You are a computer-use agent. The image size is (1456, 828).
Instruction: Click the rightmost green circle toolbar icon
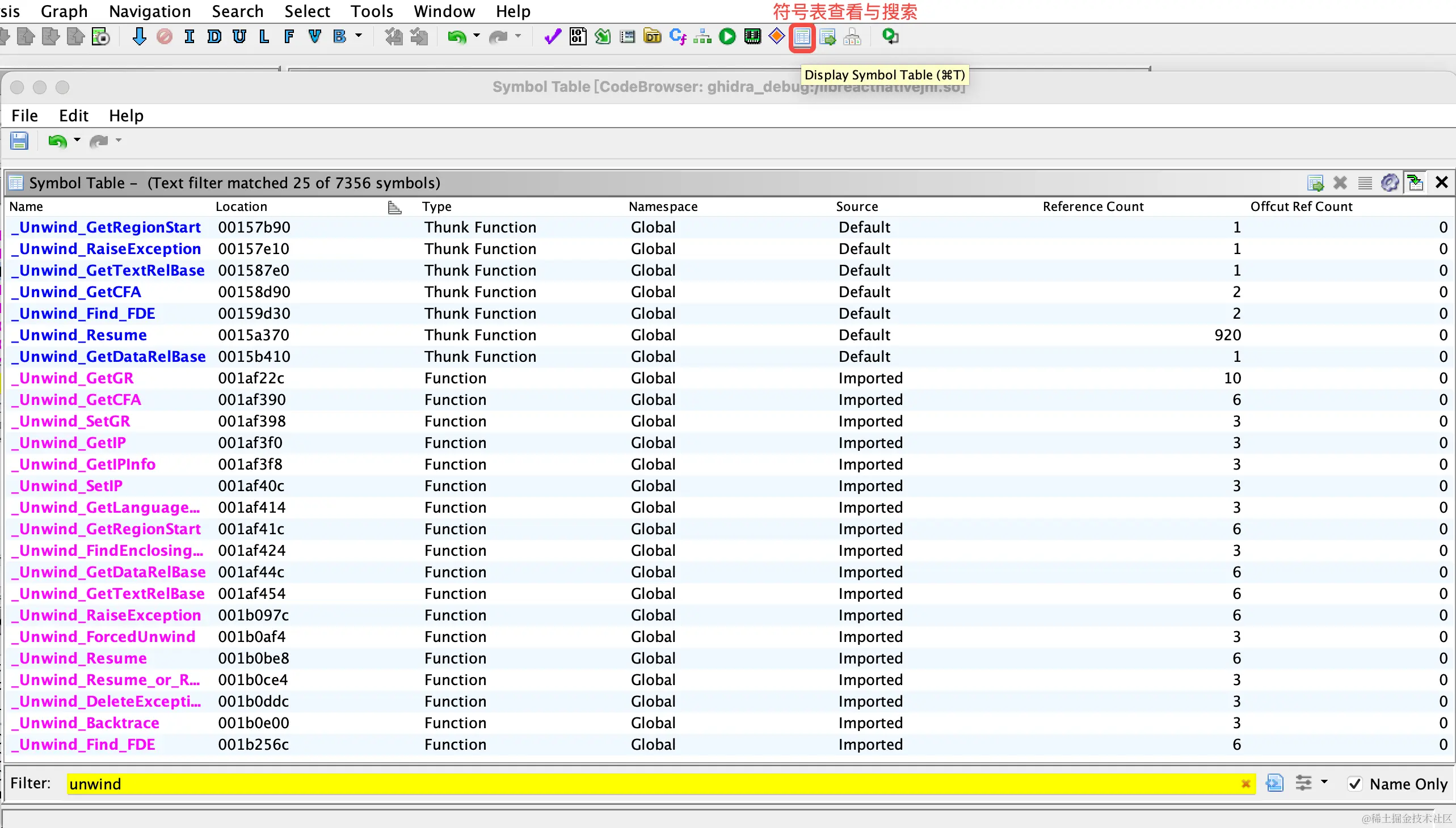[890, 37]
